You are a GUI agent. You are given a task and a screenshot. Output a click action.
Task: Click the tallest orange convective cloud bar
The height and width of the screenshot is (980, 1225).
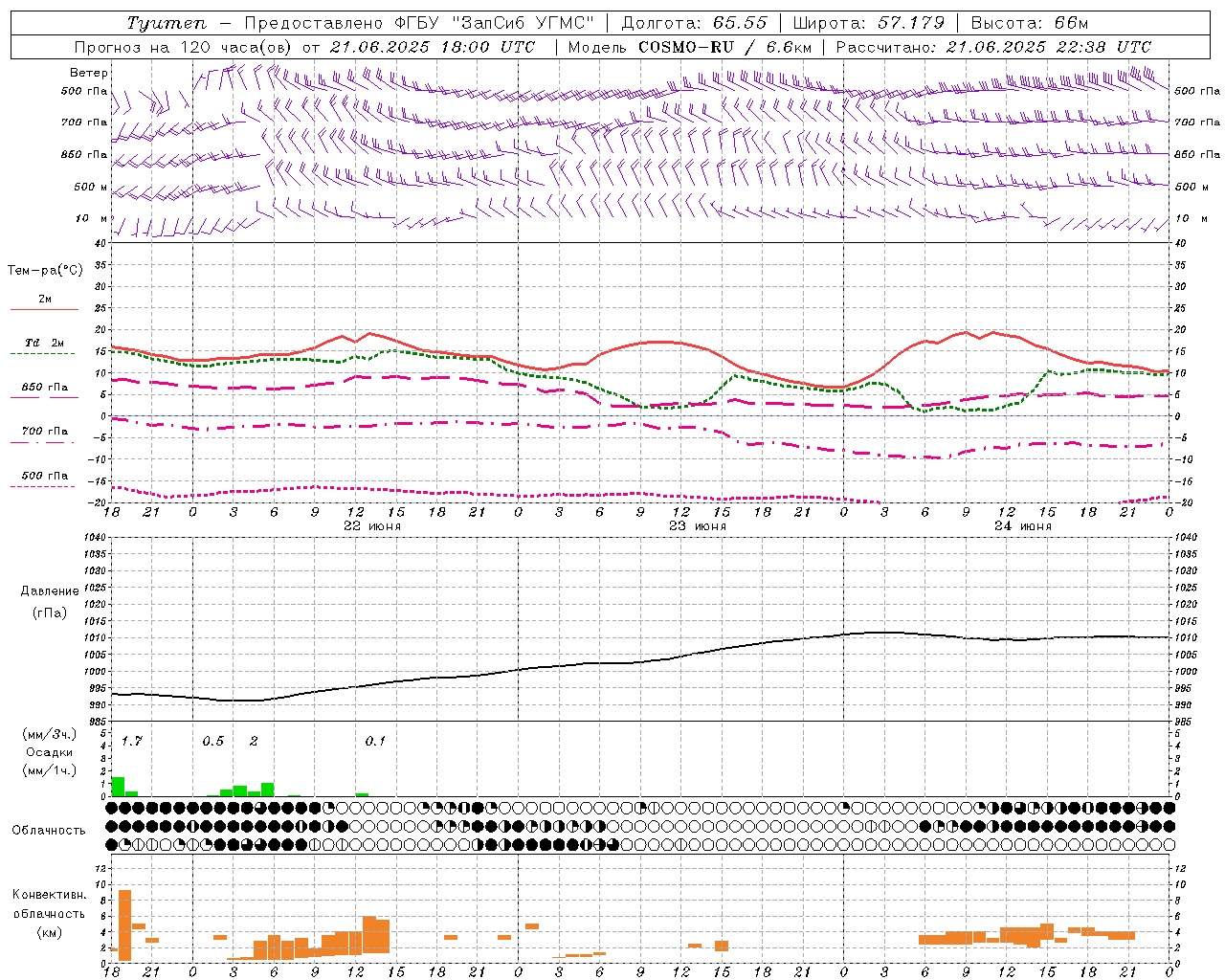coord(124,925)
